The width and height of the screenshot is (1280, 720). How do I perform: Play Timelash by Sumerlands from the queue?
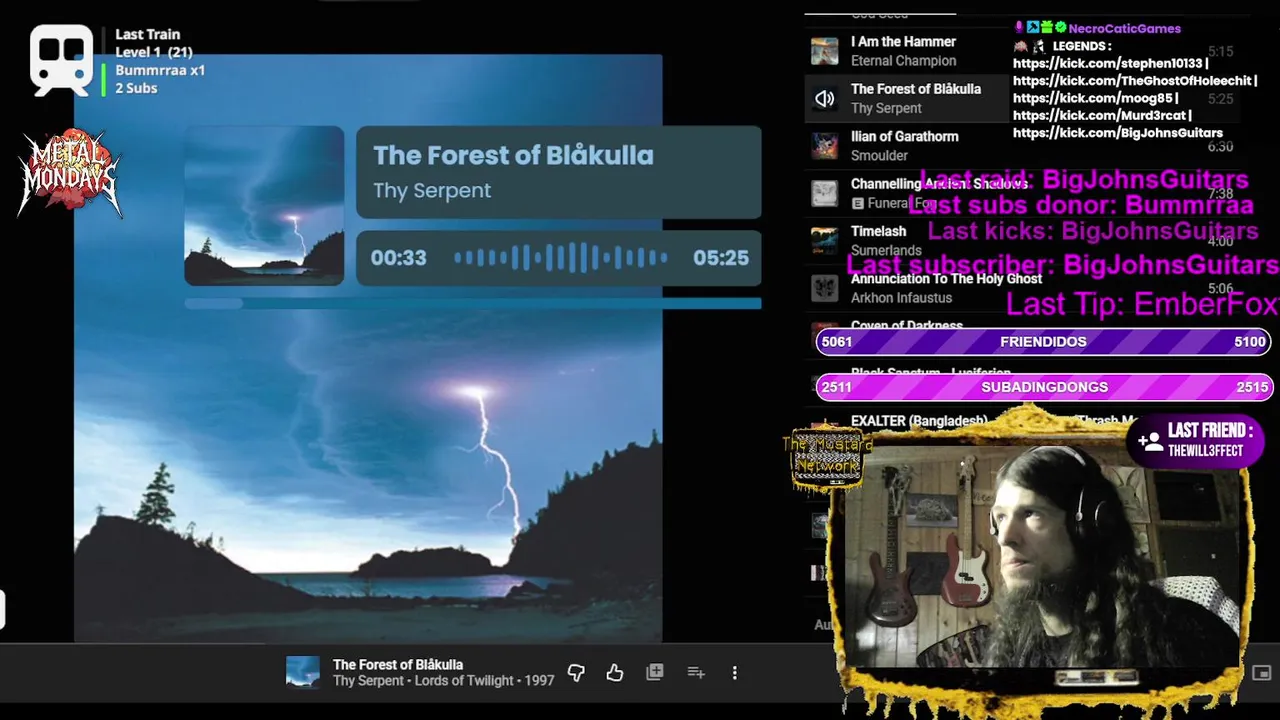pyautogui.click(x=879, y=231)
